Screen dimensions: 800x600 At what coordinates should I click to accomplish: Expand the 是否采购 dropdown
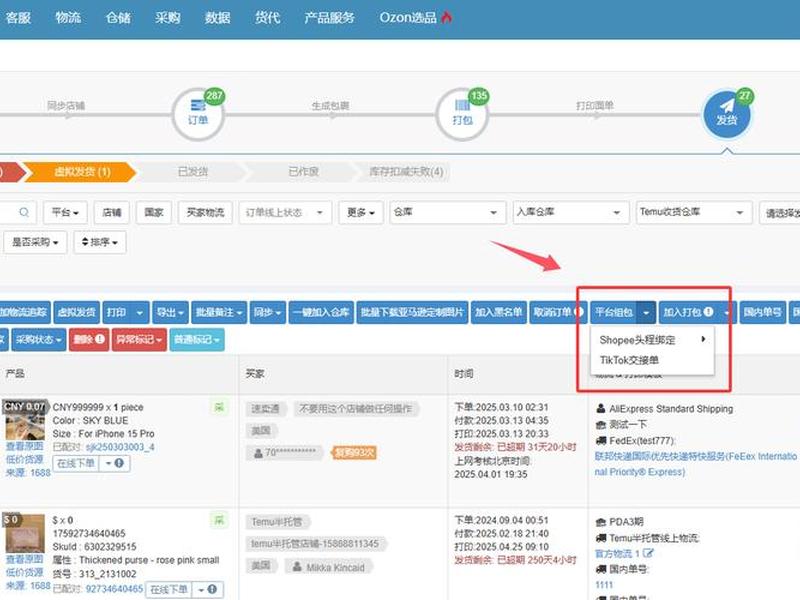(35, 242)
